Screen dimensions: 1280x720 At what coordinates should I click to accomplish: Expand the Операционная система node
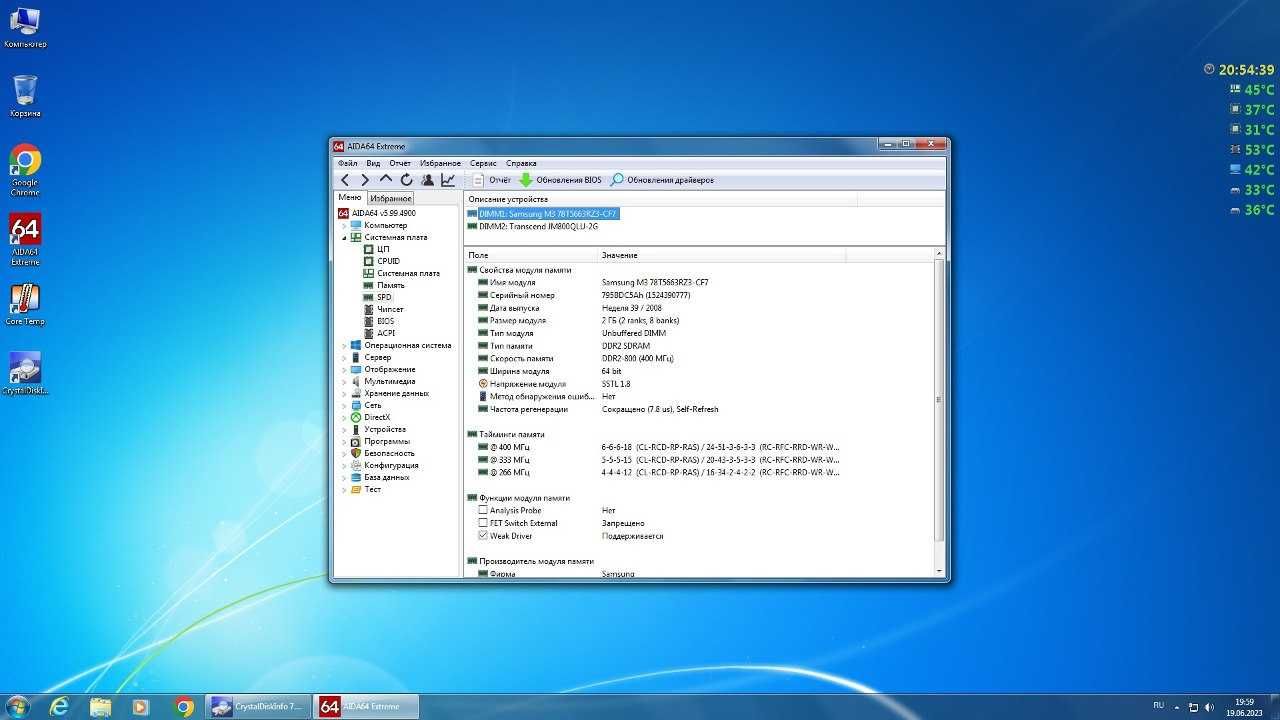(x=344, y=345)
